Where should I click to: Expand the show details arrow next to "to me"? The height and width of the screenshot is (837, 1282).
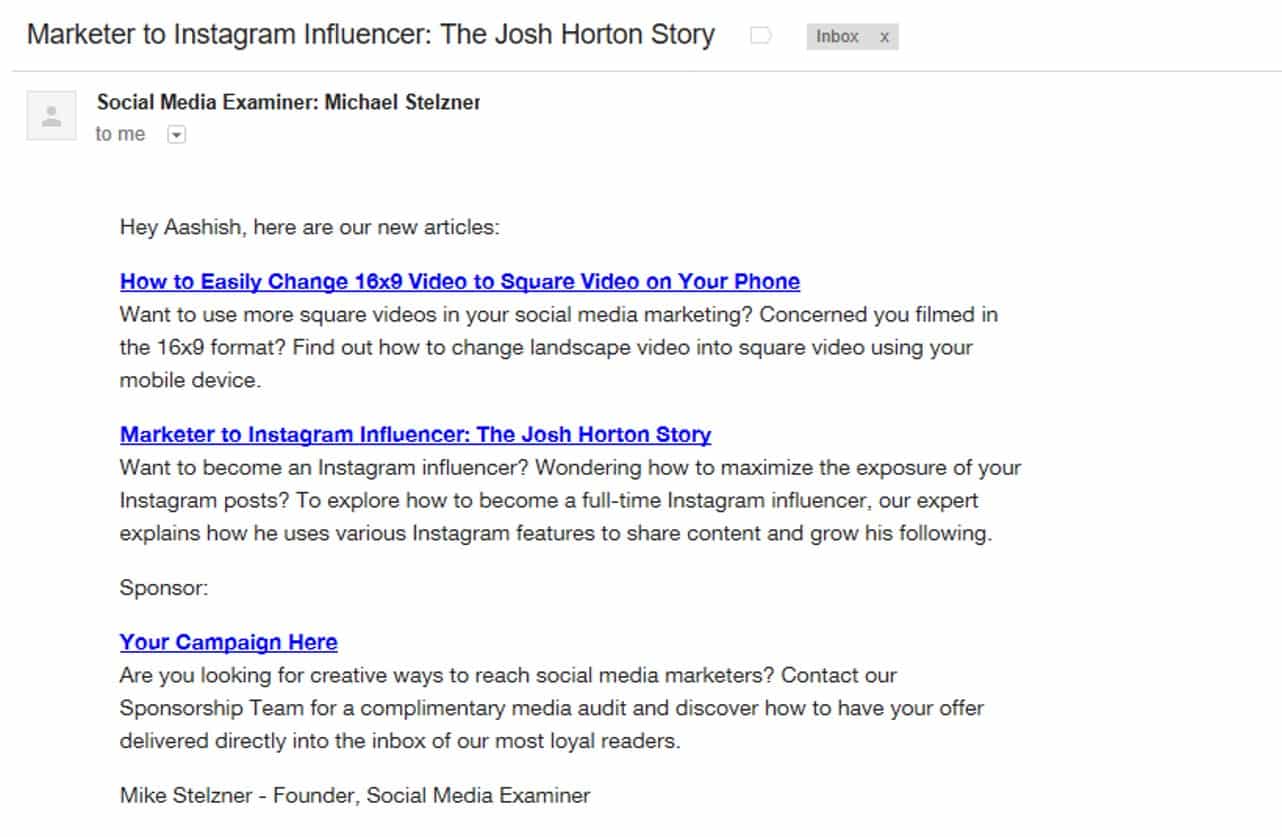(x=177, y=135)
